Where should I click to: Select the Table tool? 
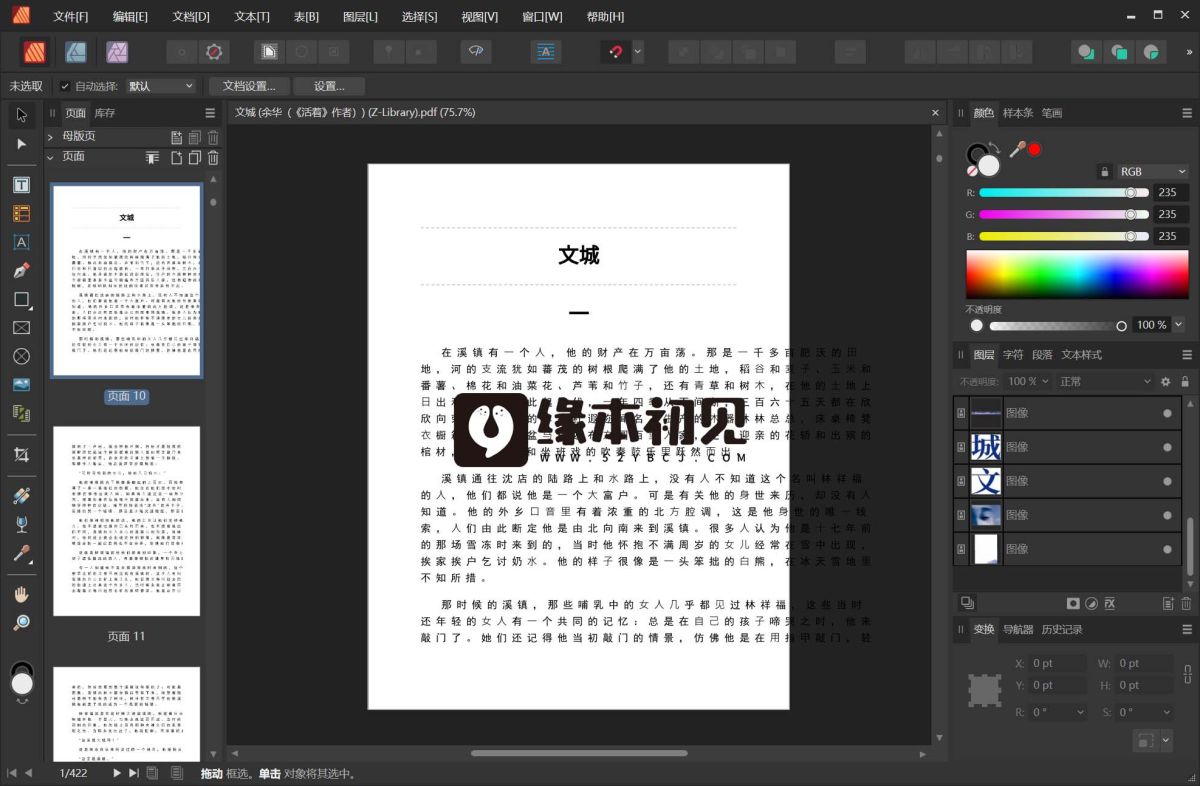point(22,213)
